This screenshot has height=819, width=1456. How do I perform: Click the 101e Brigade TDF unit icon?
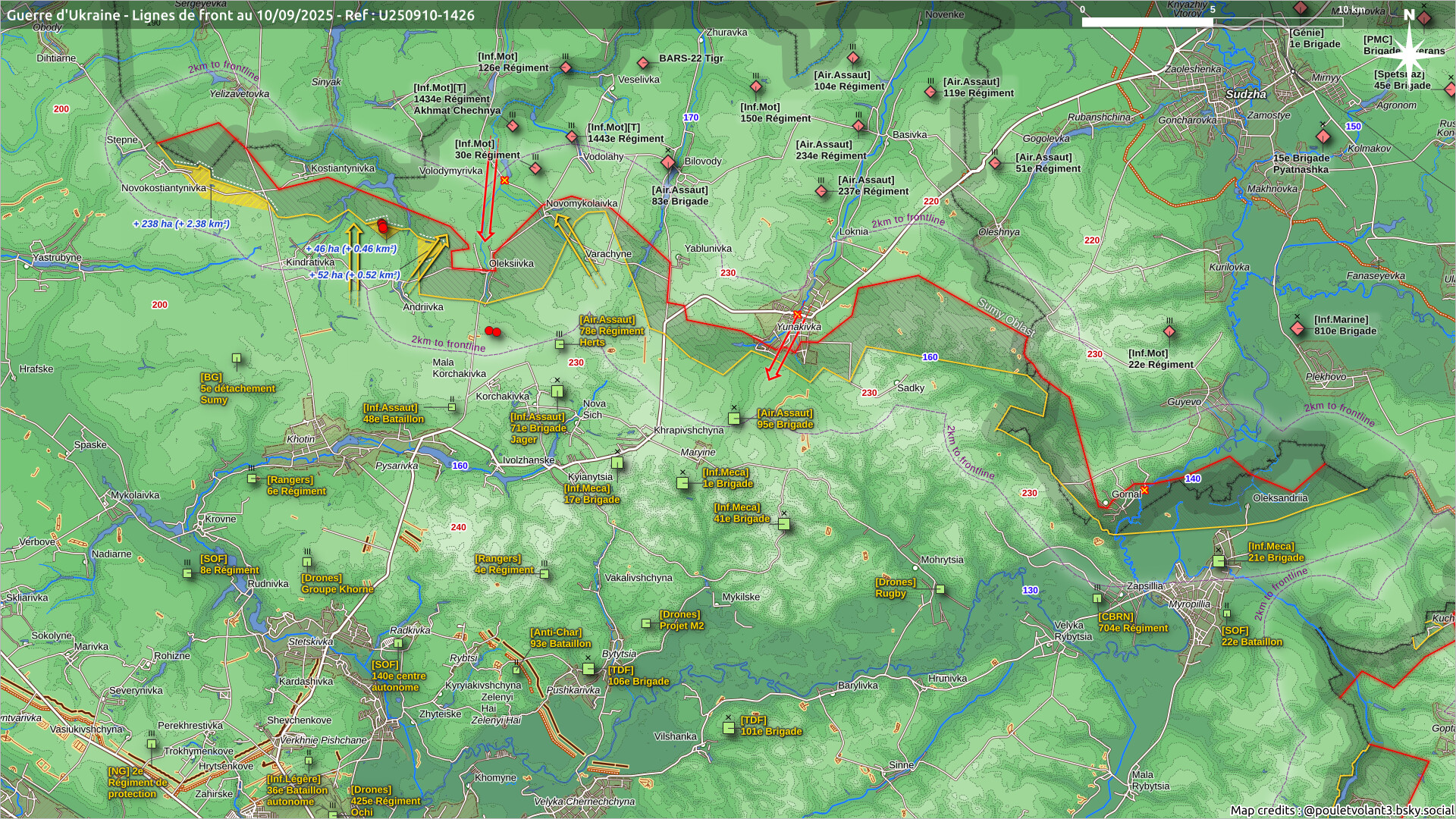[x=729, y=728]
